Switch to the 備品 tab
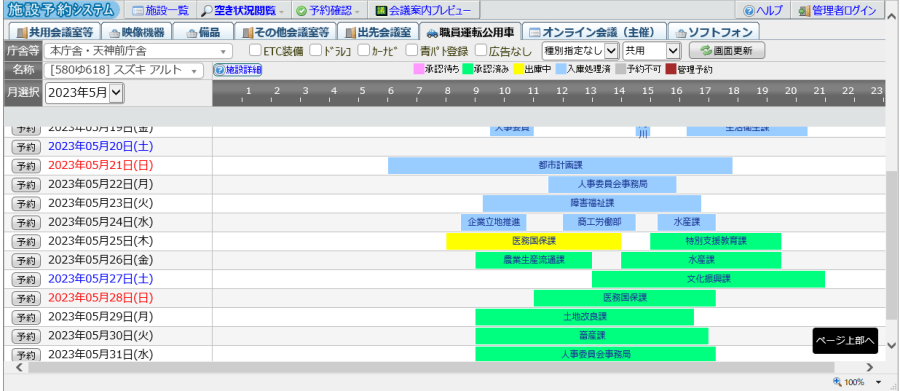Image resolution: width=900 pixels, height=391 pixels. click(203, 32)
